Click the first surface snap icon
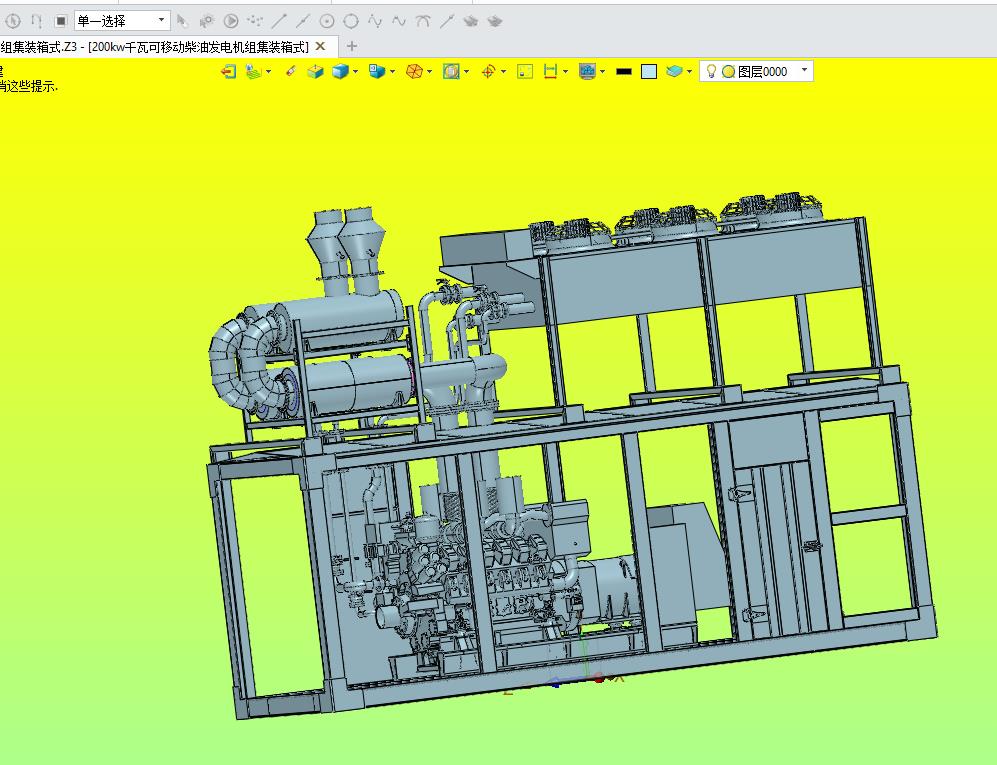The width and height of the screenshot is (997, 765). [x=471, y=21]
